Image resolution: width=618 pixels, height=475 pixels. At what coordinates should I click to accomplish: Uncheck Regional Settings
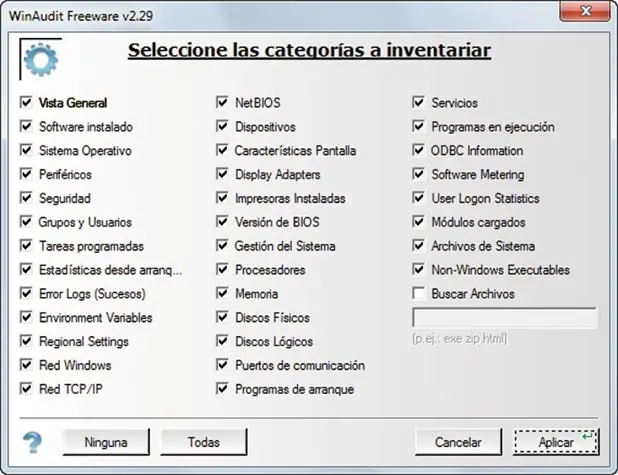[x=26, y=341]
